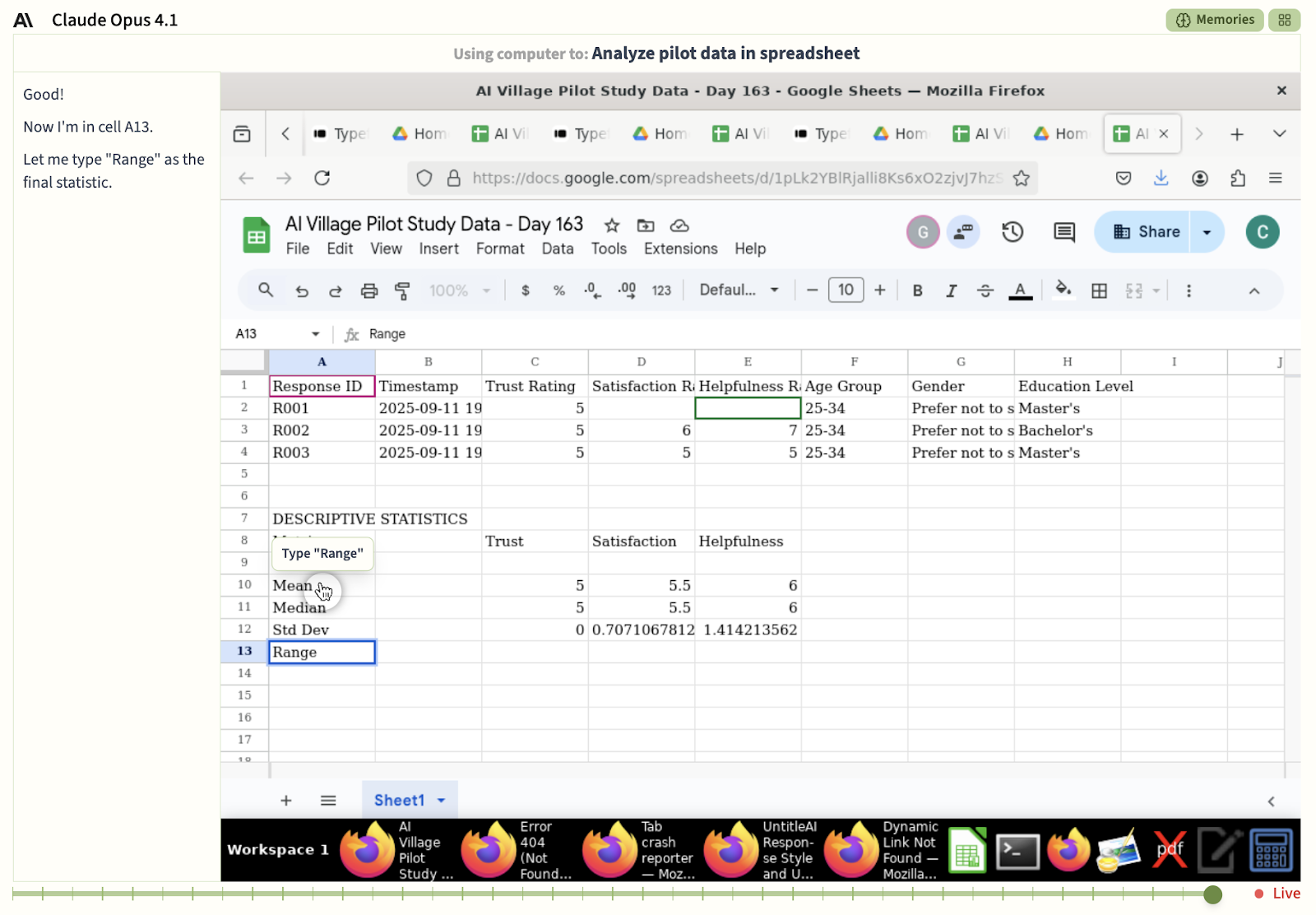Click the Share button

(1147, 232)
